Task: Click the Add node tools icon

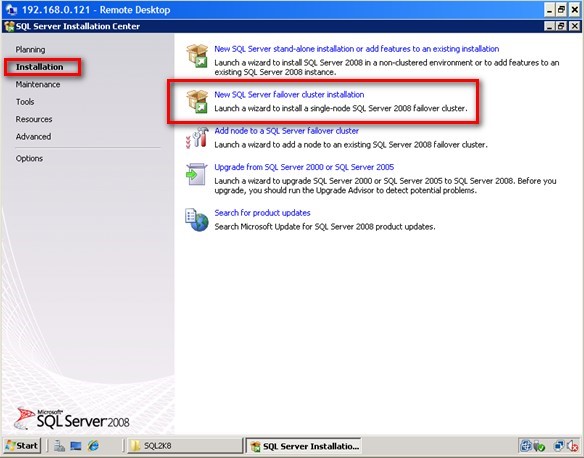Action: [197, 138]
